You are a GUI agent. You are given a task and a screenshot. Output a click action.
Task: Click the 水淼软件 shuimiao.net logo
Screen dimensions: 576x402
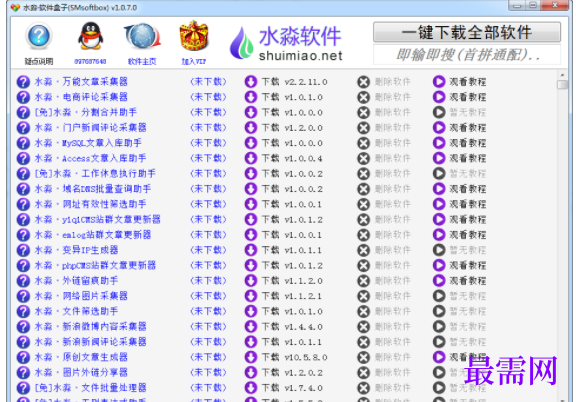coord(287,43)
